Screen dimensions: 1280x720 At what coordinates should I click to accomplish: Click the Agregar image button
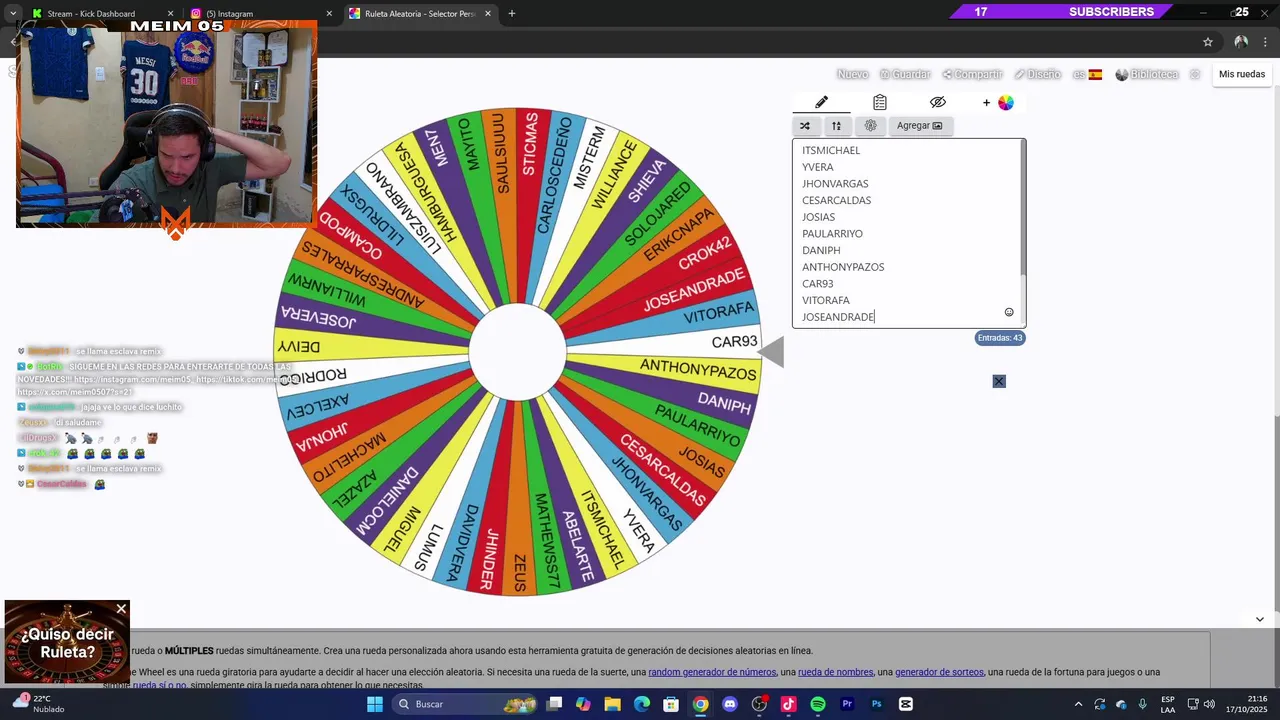(x=920, y=126)
